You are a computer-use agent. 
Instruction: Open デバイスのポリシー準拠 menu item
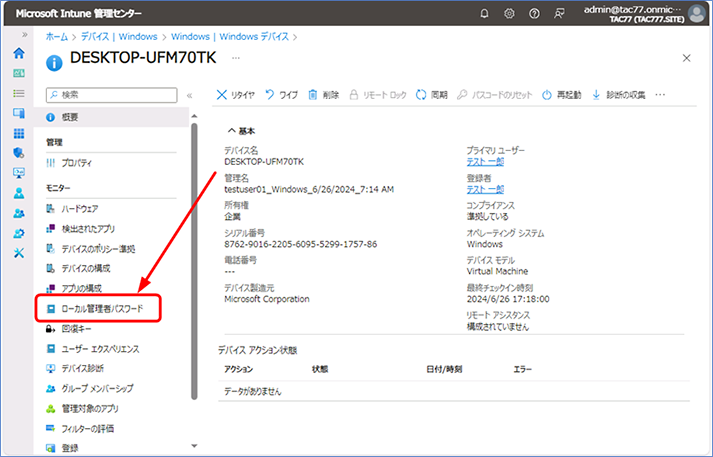click(x=91, y=249)
